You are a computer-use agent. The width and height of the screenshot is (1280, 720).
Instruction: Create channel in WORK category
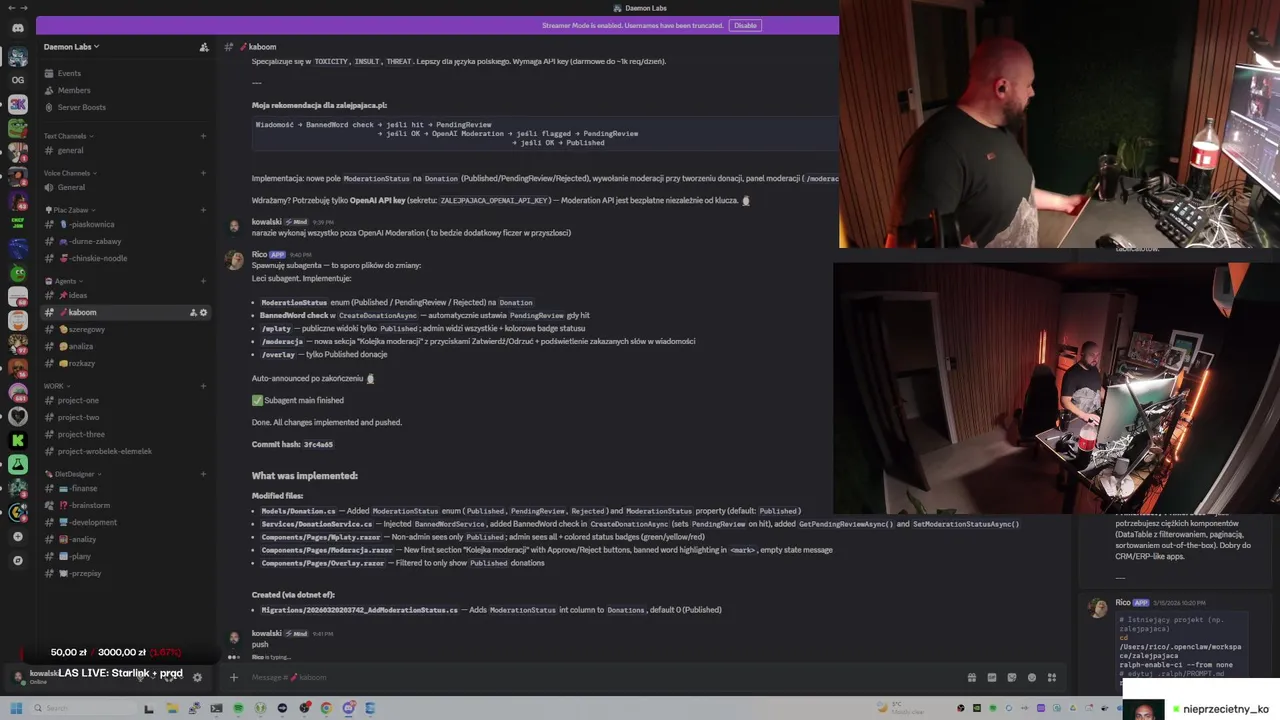point(204,386)
